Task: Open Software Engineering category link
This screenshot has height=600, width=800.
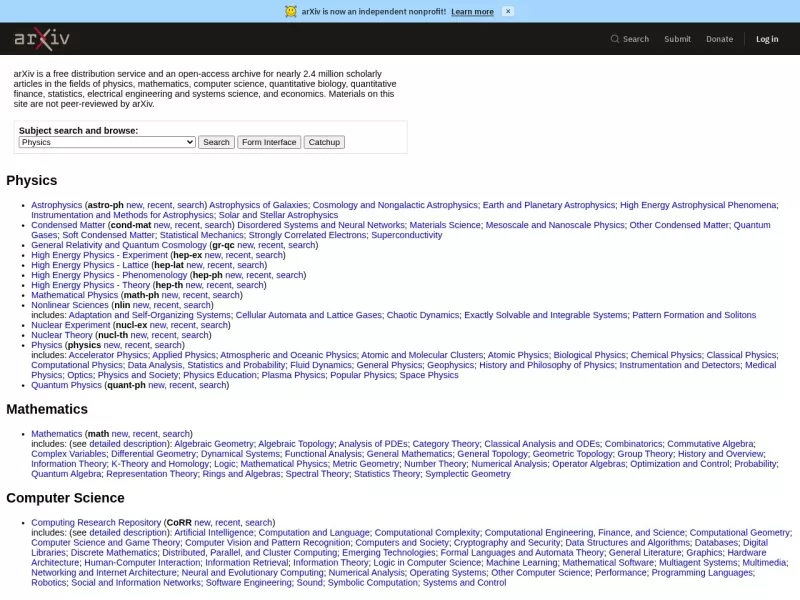Action: pos(248,583)
